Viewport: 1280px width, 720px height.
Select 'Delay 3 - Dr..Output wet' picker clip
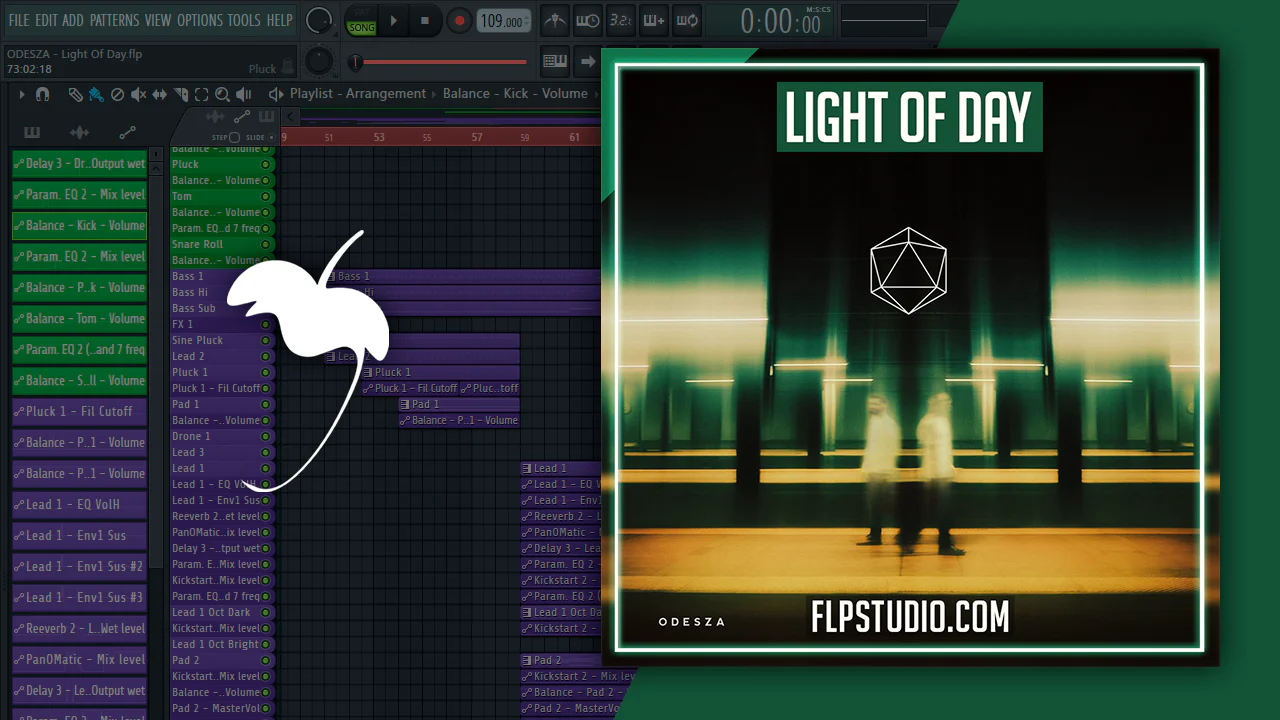tap(80, 164)
